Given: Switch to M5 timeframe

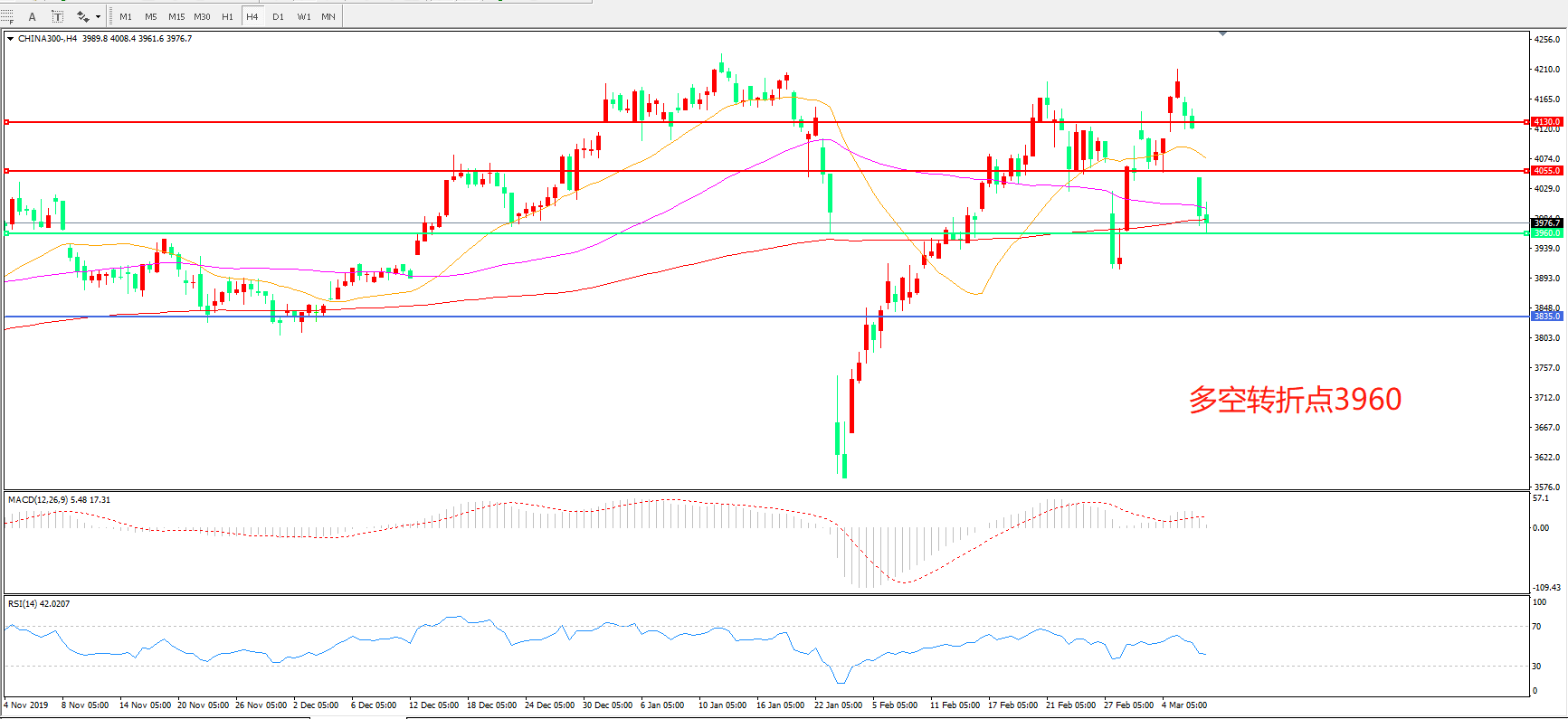Looking at the screenshot, I should (x=150, y=16).
